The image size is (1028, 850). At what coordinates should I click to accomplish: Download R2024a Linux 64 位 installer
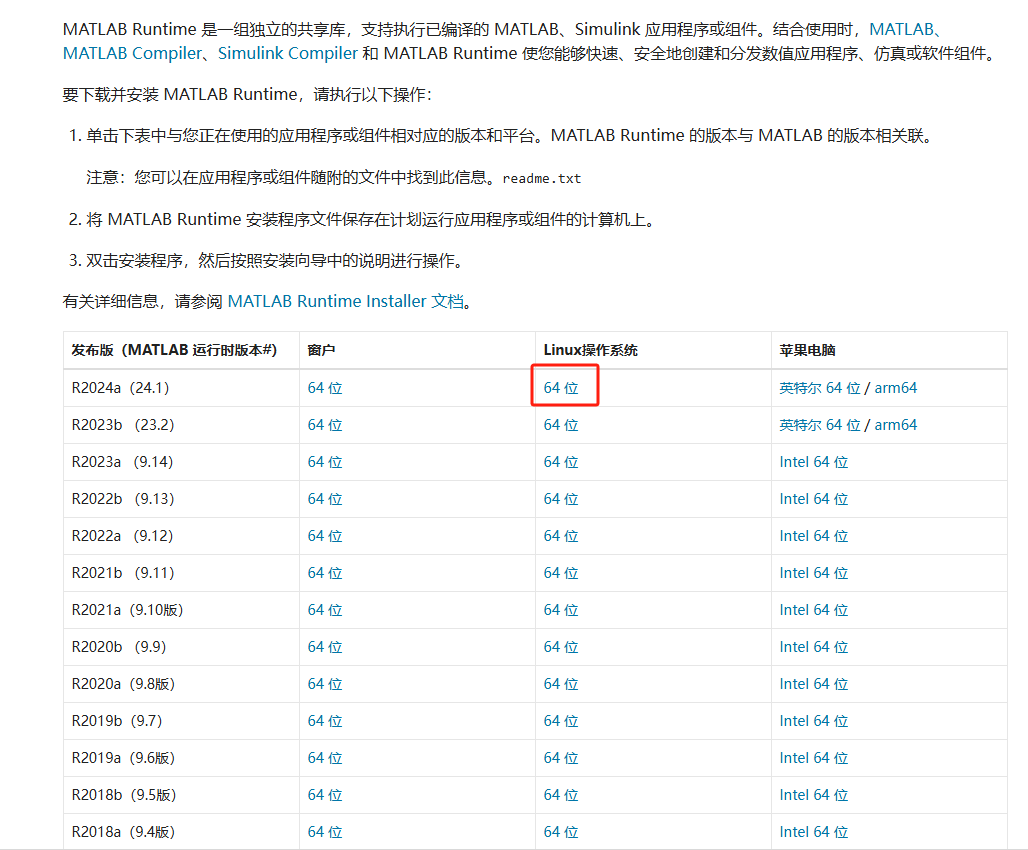[x=561, y=388]
